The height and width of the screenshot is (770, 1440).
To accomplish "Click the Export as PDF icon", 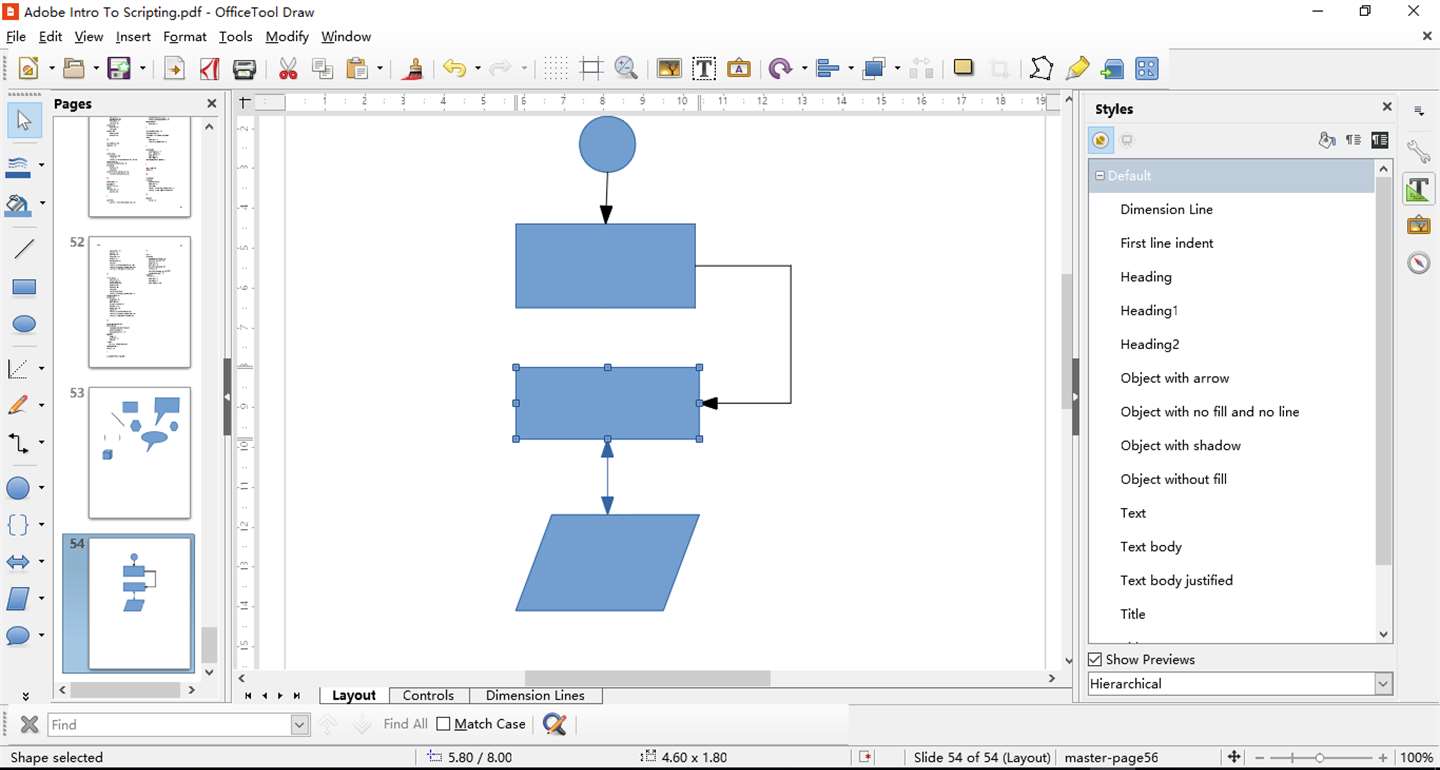I will 209,69.
